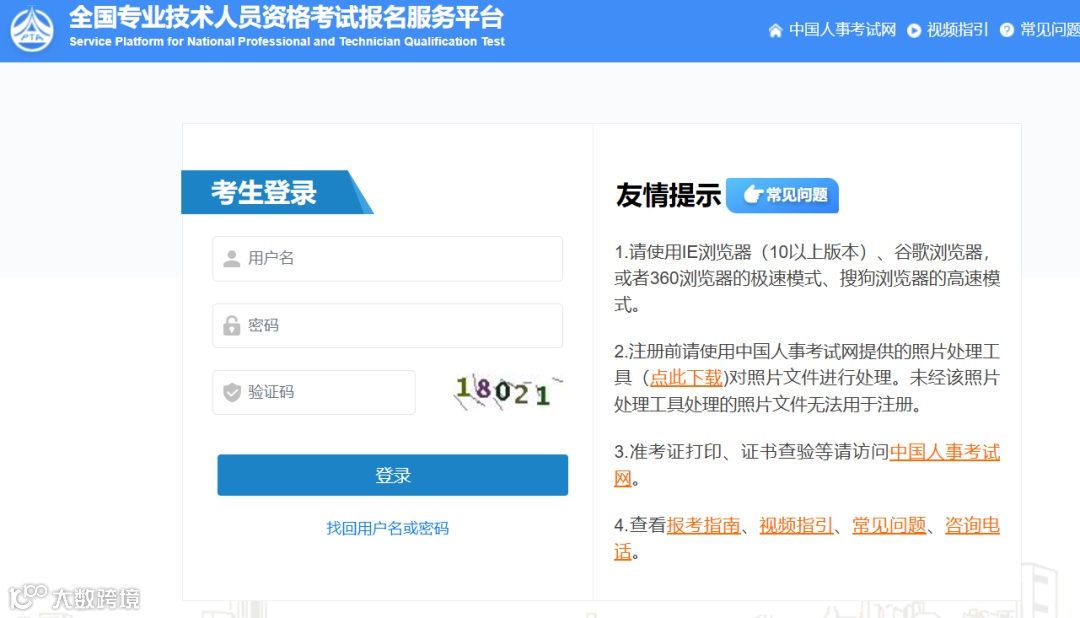This screenshot has width=1080, height=618.
Task: Open the 点此下载 photo tool link
Action: pos(686,378)
